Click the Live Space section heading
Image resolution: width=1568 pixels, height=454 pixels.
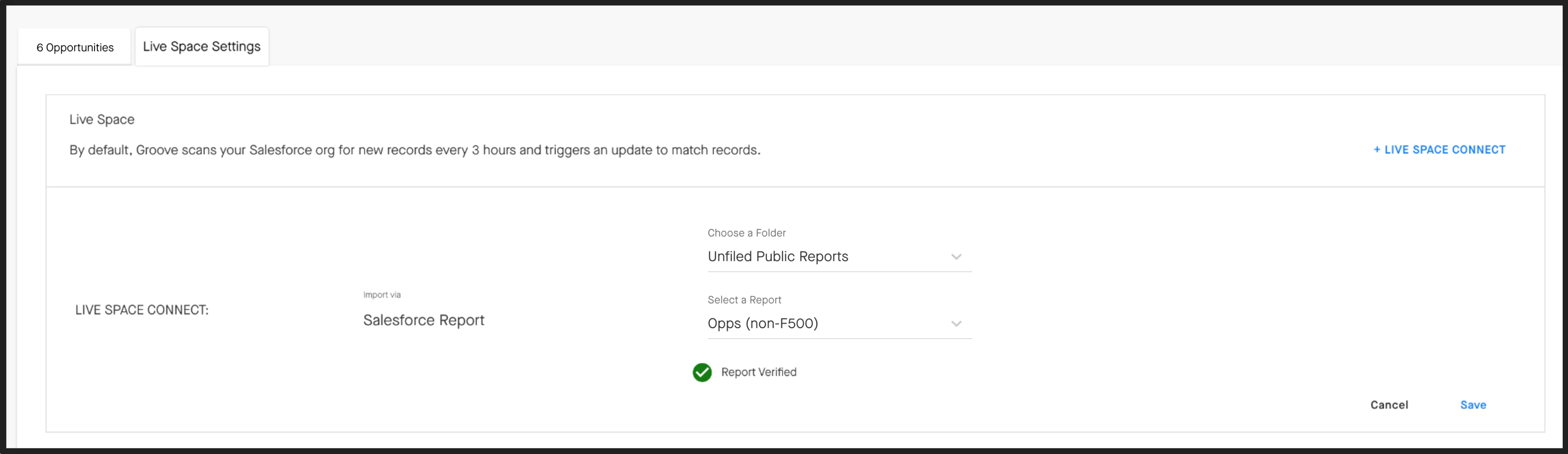[102, 120]
